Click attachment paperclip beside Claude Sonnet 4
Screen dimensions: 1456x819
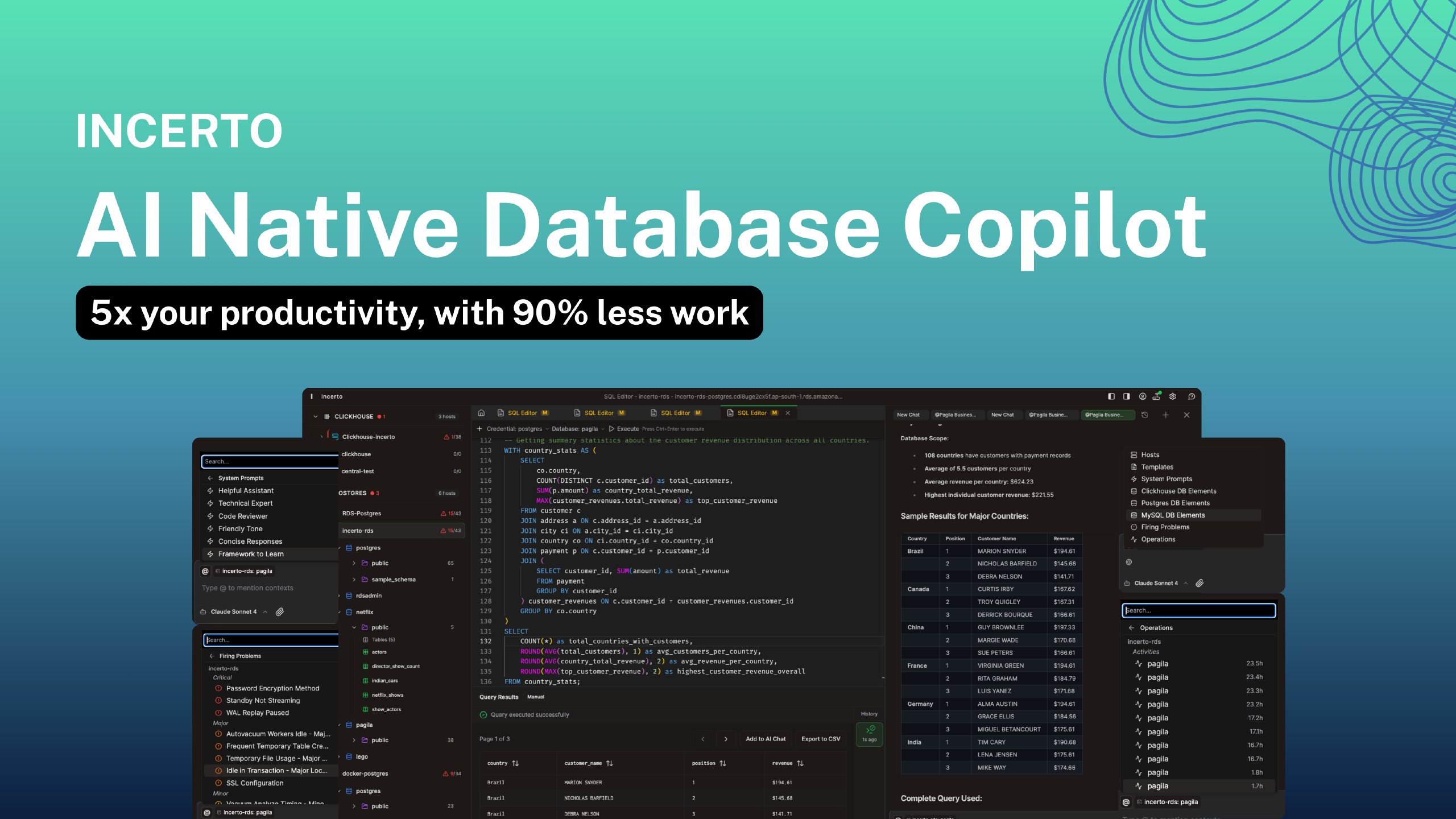pos(280,612)
